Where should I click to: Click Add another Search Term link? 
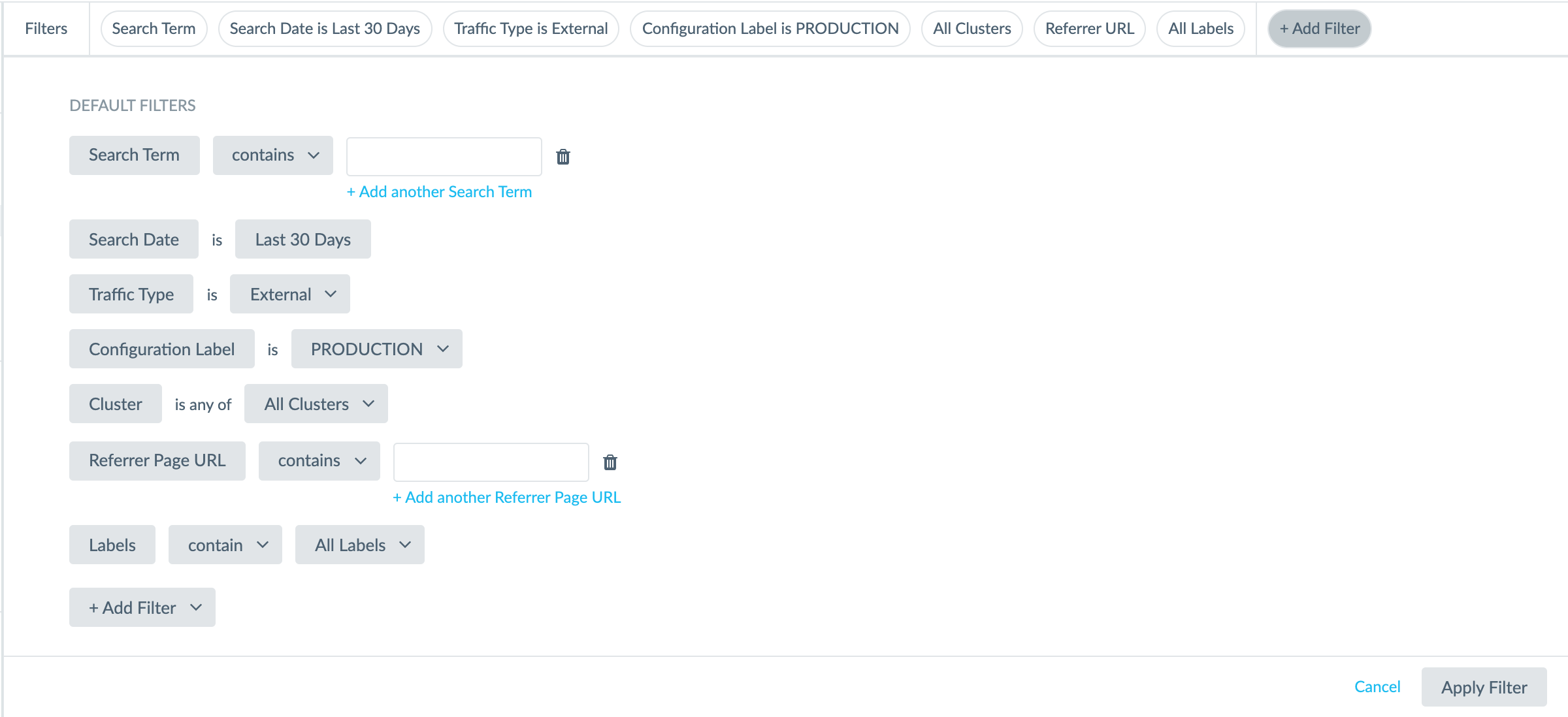point(438,191)
